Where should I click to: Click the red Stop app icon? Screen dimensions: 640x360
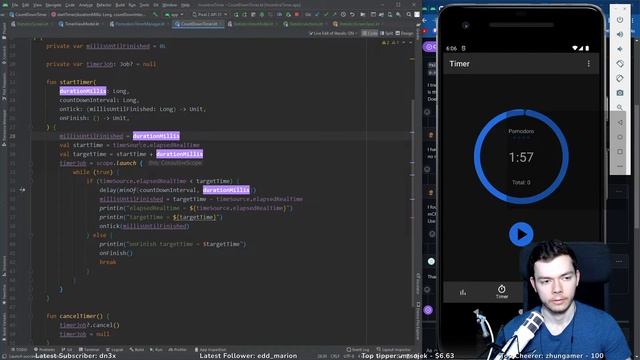(297, 14)
